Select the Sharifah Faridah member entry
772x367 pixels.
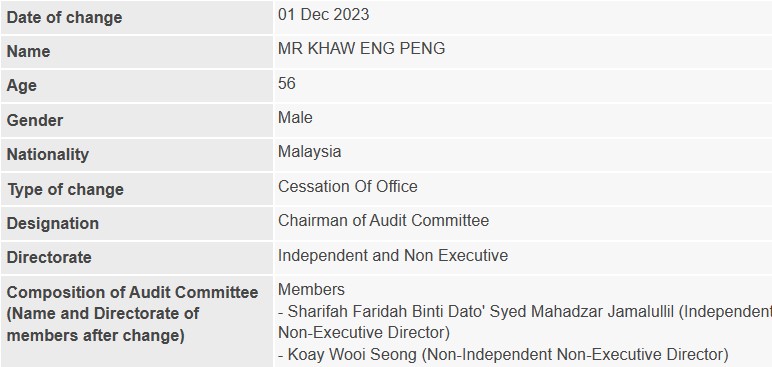pos(525,322)
